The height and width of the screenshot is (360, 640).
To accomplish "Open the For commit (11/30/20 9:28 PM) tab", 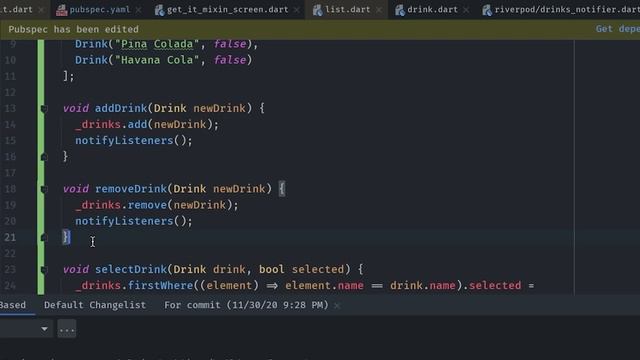I will point(246,305).
